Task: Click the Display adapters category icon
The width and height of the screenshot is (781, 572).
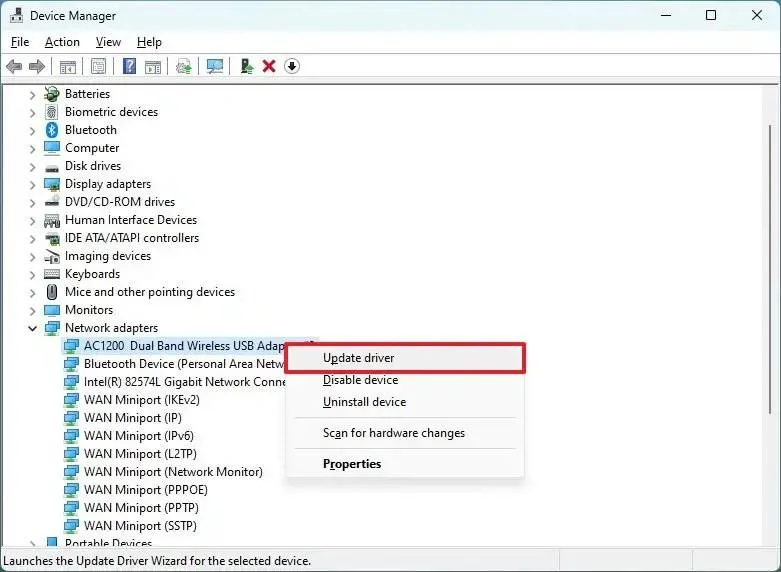Action: 52,184
